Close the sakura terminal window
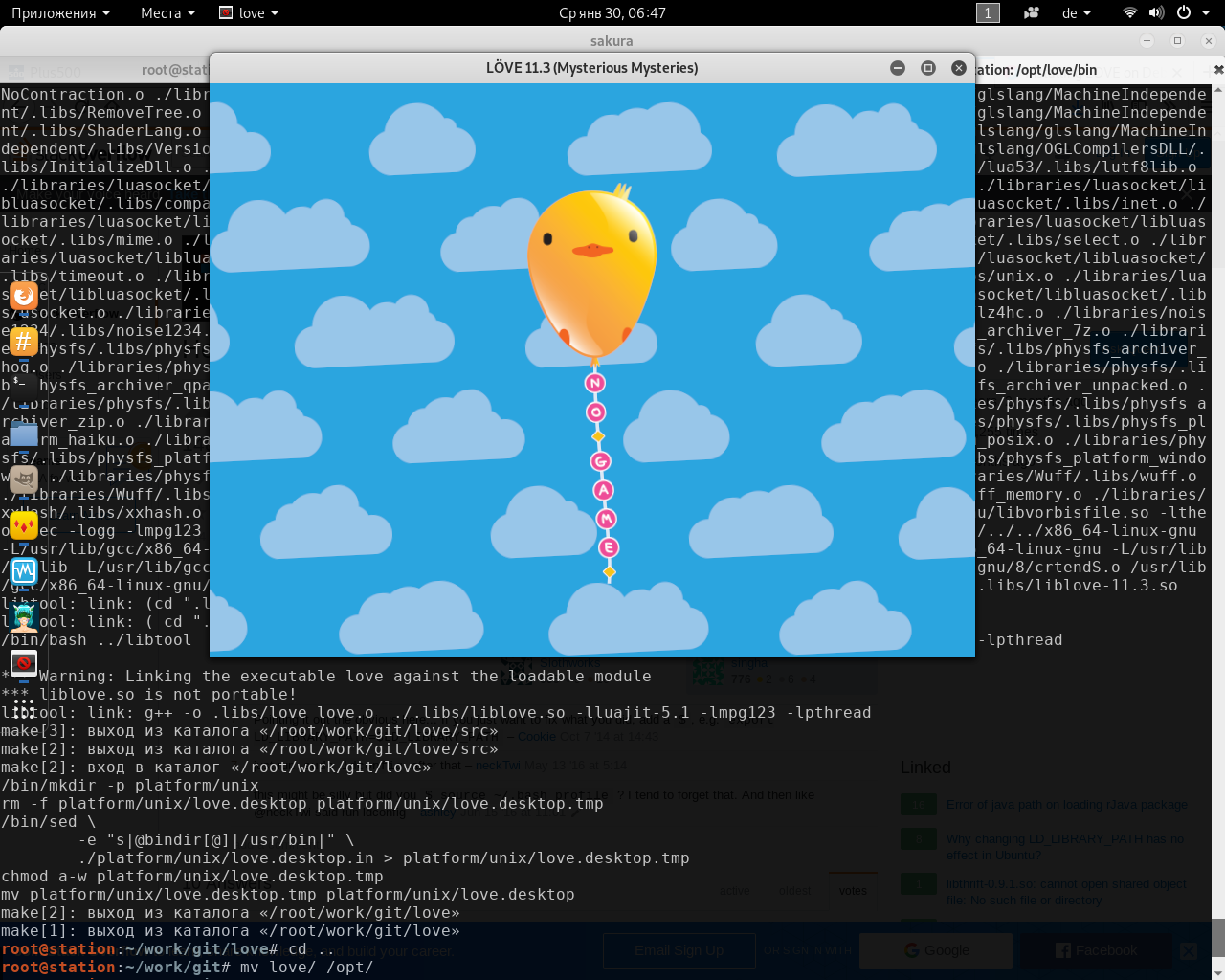 point(1208,40)
